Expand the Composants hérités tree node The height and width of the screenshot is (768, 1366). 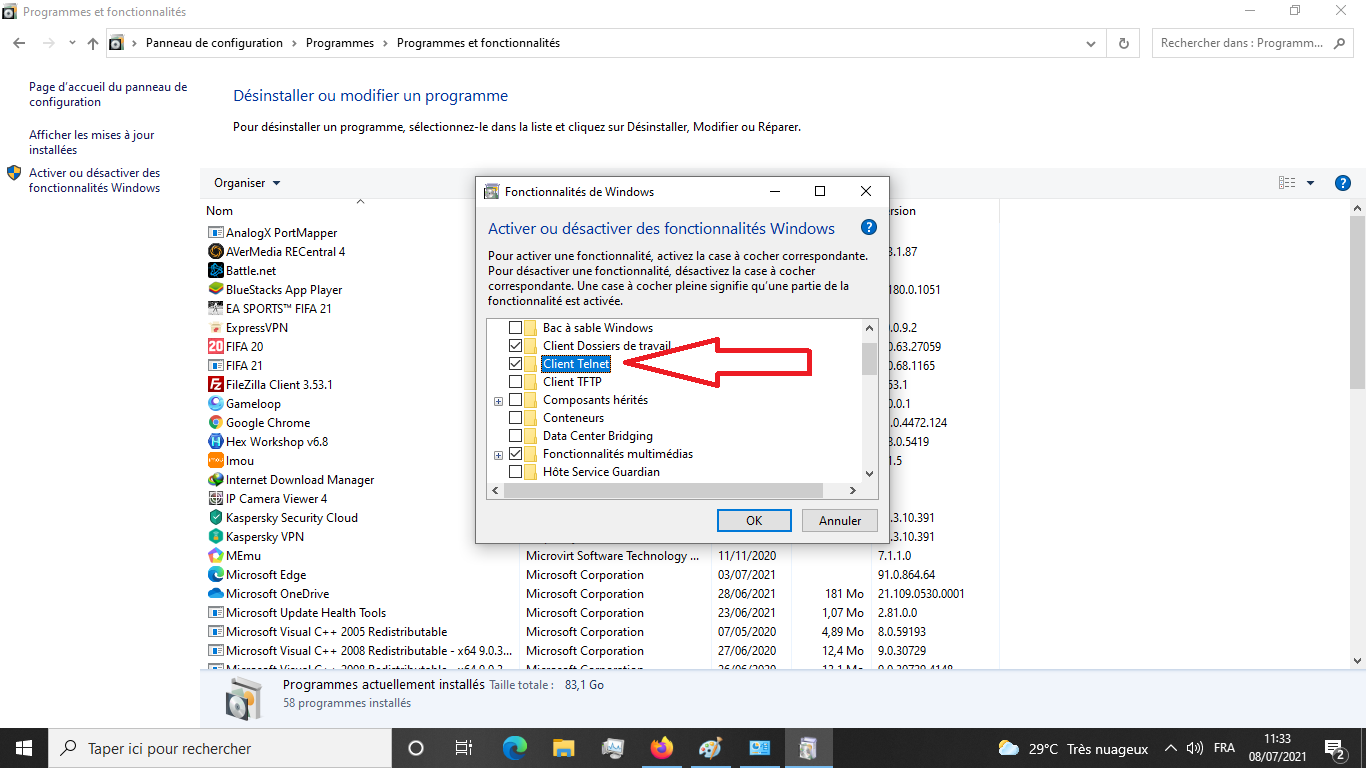click(498, 401)
